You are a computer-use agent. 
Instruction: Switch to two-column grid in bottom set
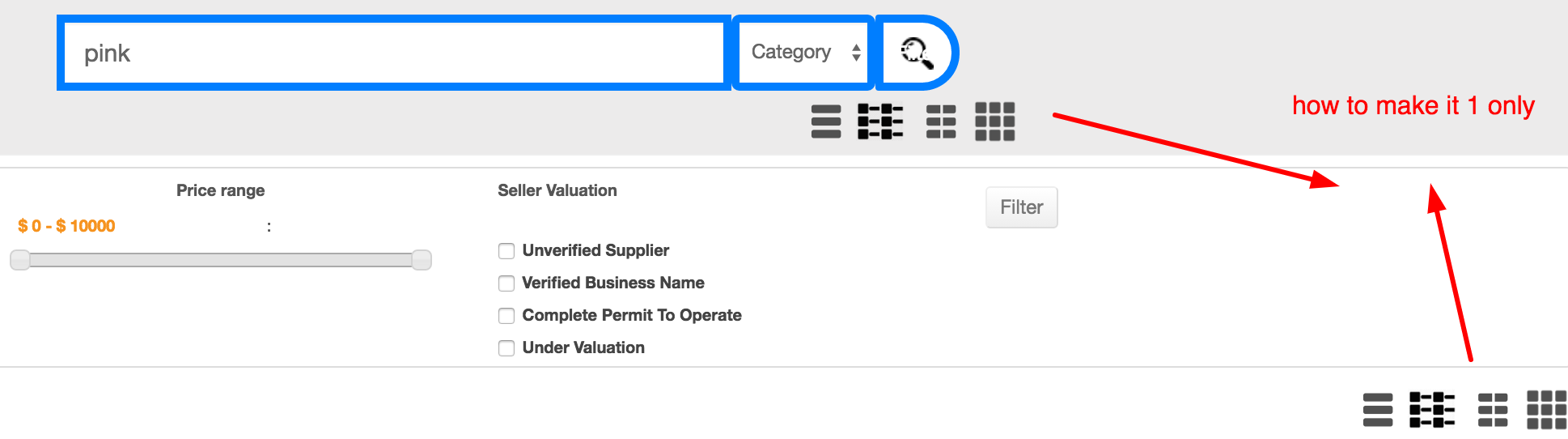(1493, 410)
